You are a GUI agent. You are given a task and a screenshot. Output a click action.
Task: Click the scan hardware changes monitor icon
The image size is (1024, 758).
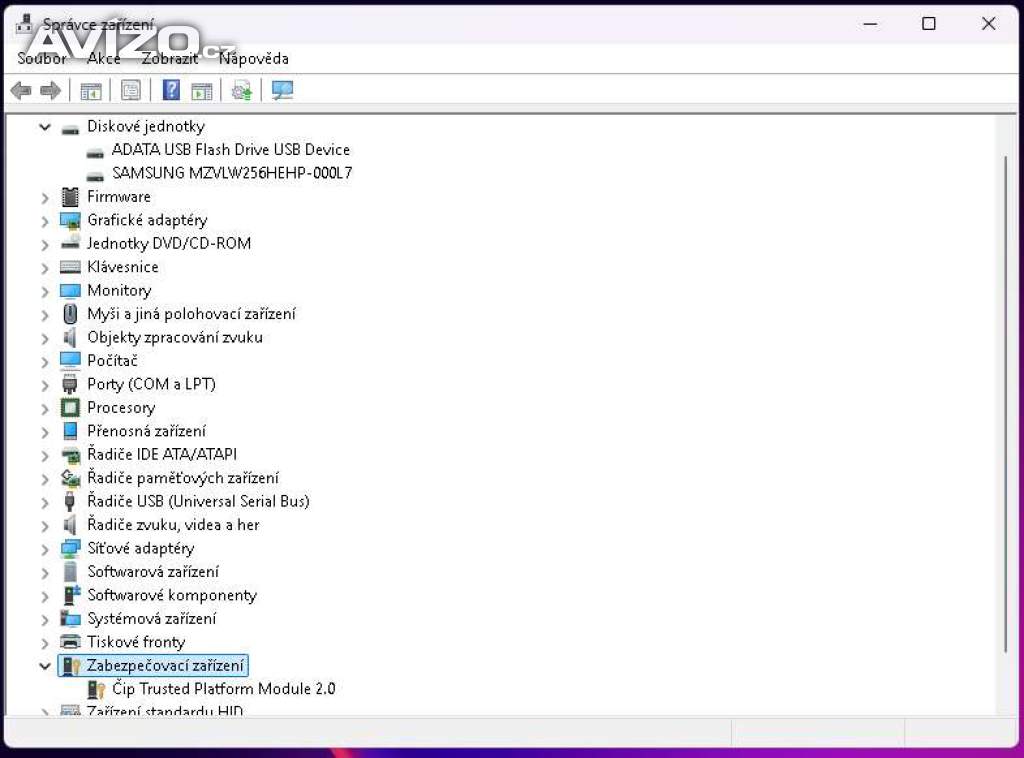point(282,90)
